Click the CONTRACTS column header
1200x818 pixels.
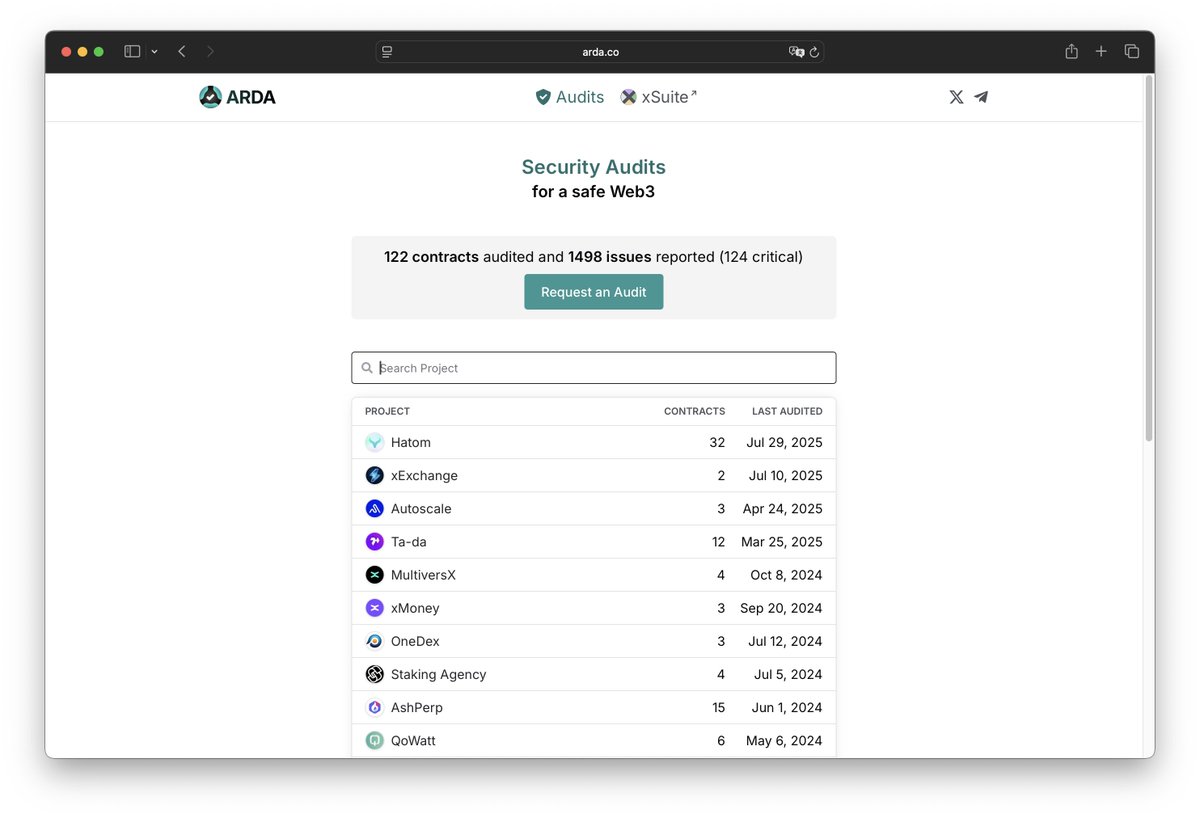(x=694, y=411)
